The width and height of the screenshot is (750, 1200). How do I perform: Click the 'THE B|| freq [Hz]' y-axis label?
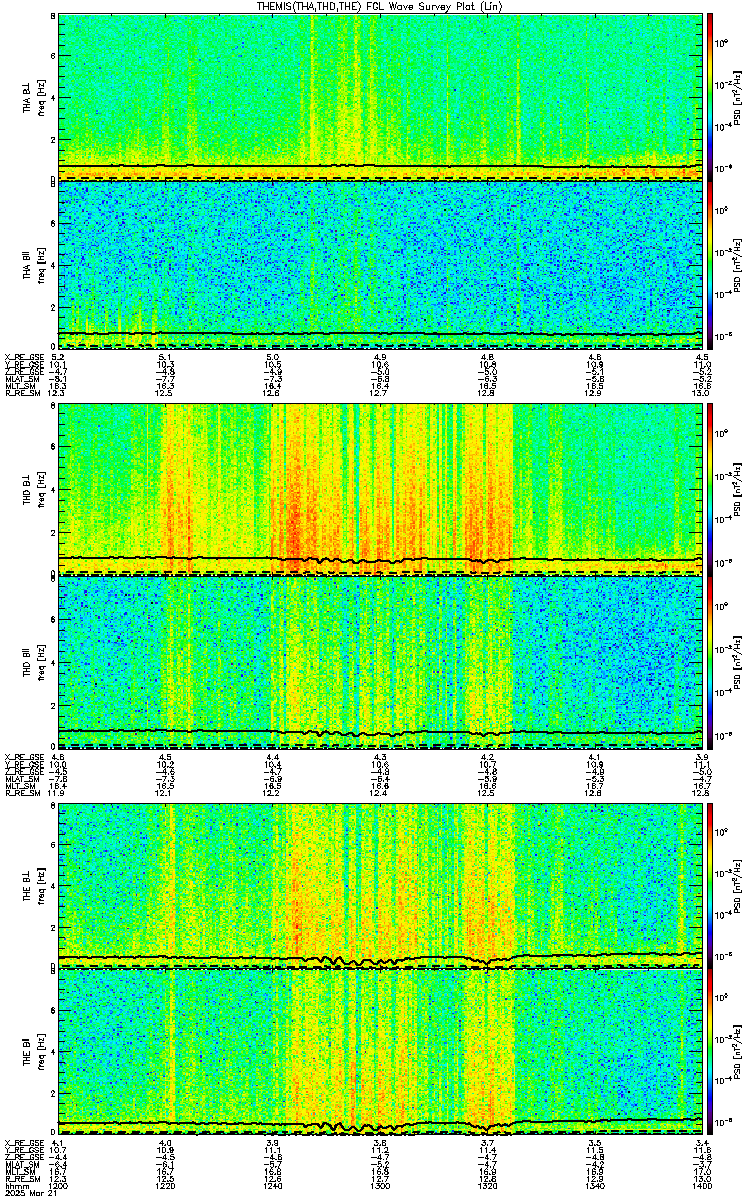(x=33, y=1053)
